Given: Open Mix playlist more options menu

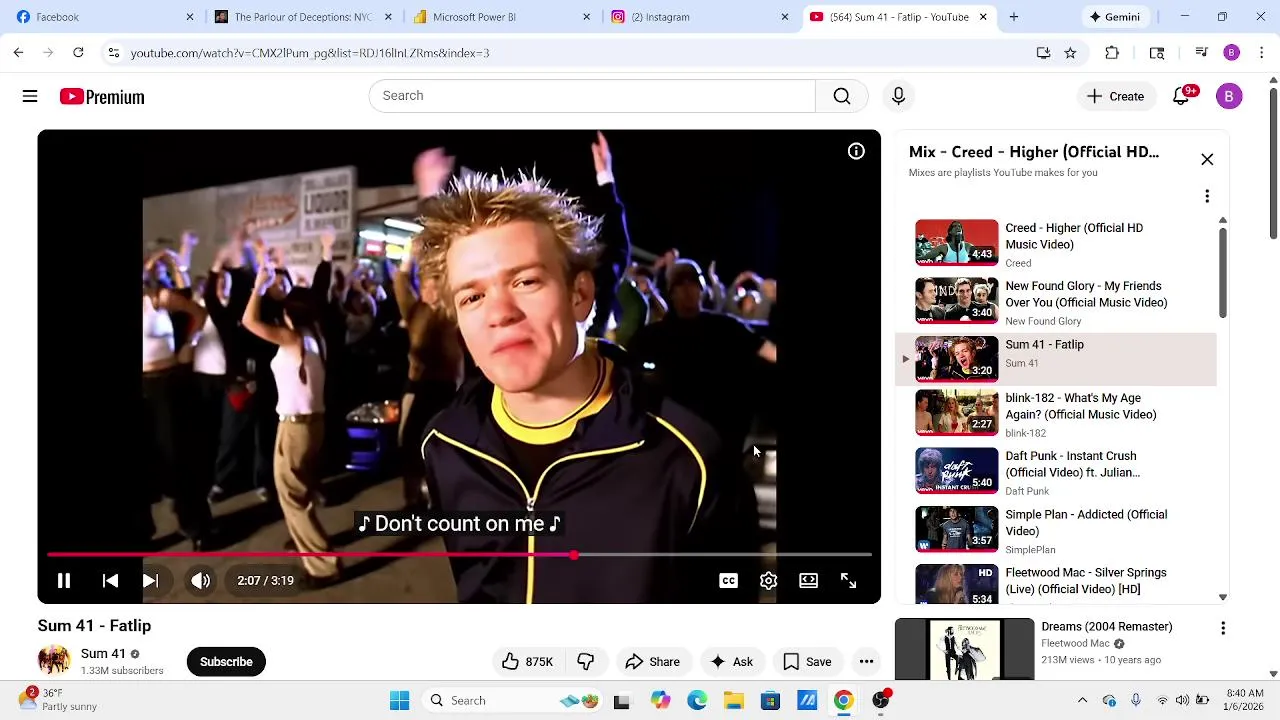Looking at the screenshot, I should [1207, 196].
